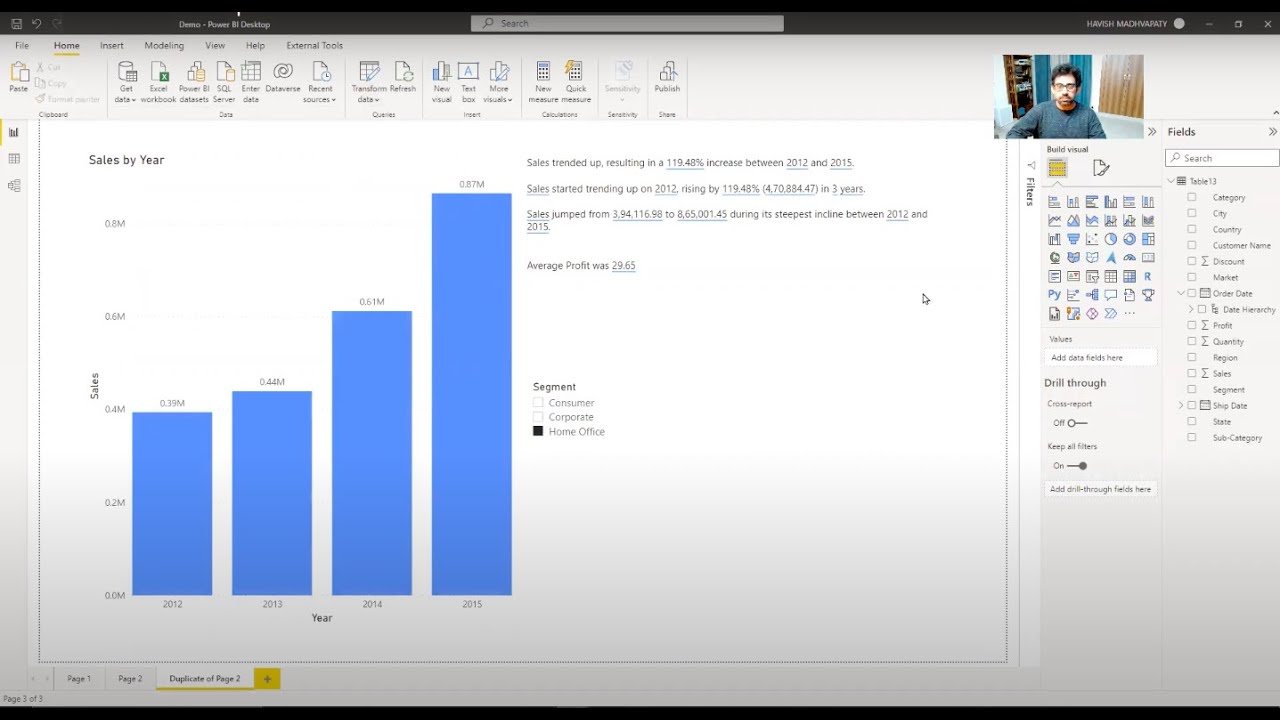Open the View ribbon tab
The width and height of the screenshot is (1280, 720).
(215, 45)
